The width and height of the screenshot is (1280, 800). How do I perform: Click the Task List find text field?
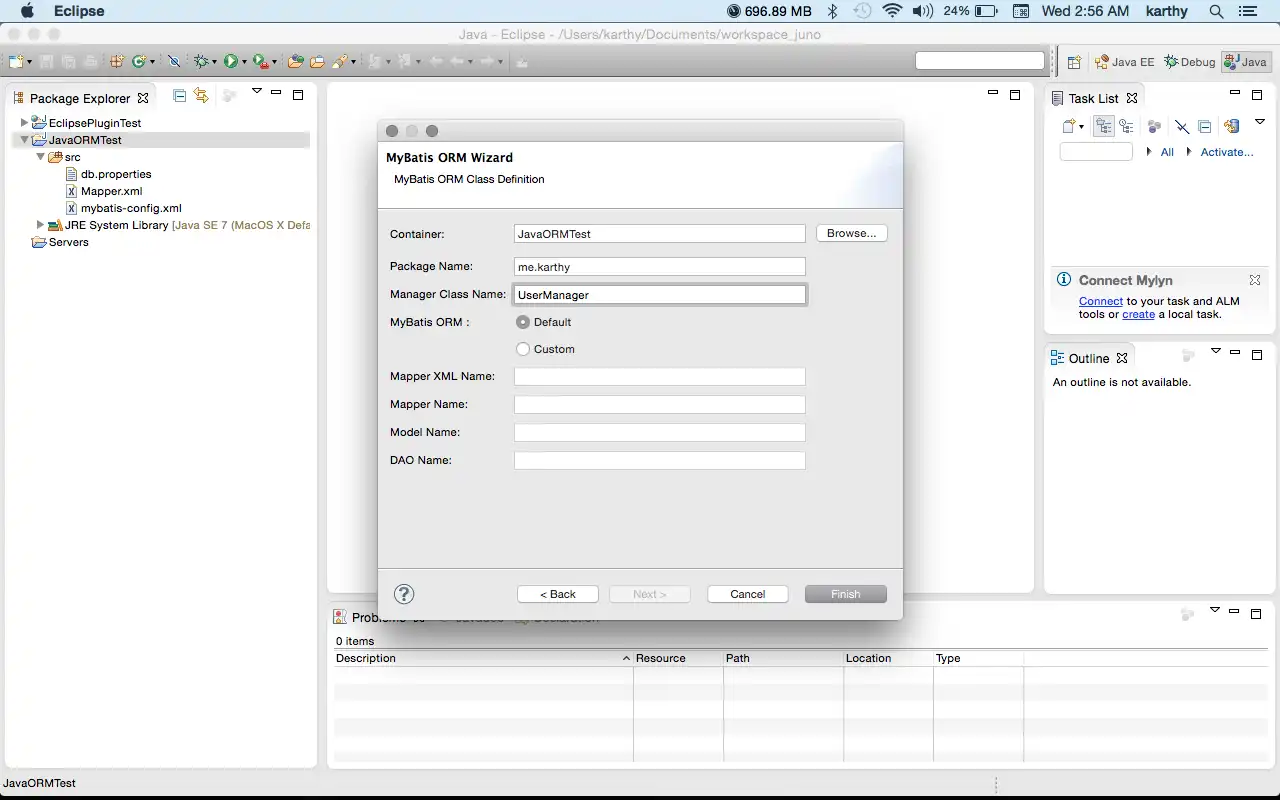tap(1096, 152)
